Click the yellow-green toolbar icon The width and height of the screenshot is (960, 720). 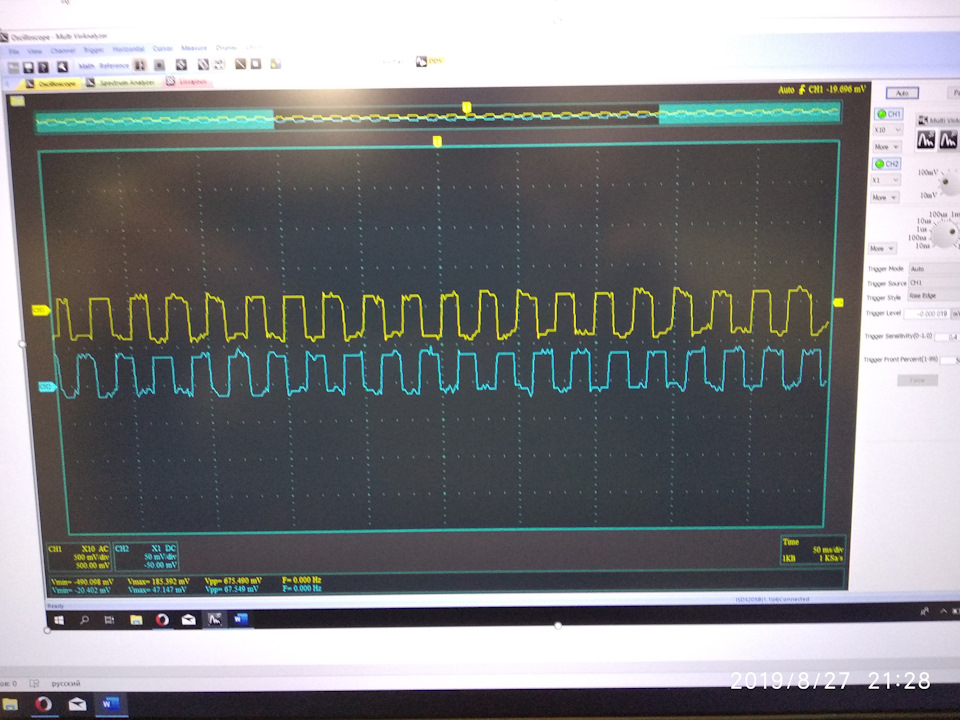[x=276, y=64]
